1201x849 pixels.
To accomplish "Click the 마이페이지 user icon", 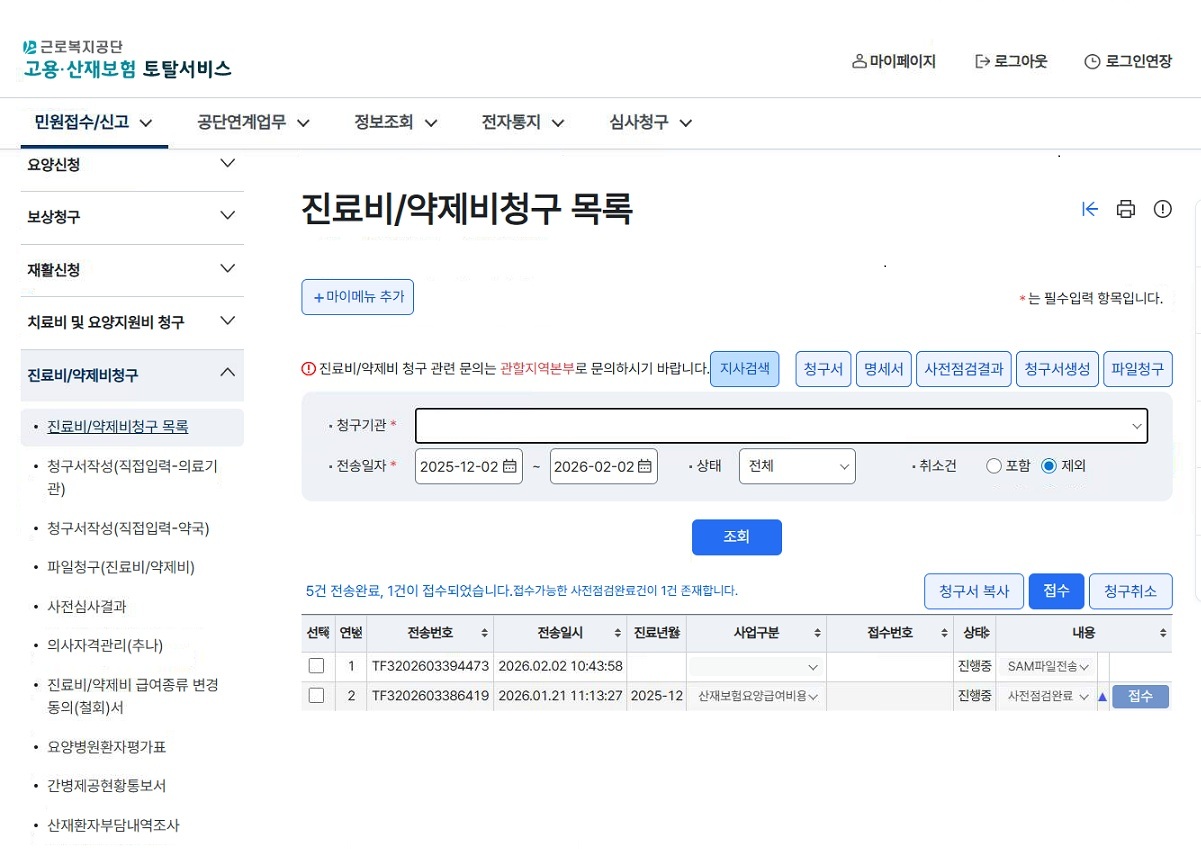I will coord(859,62).
